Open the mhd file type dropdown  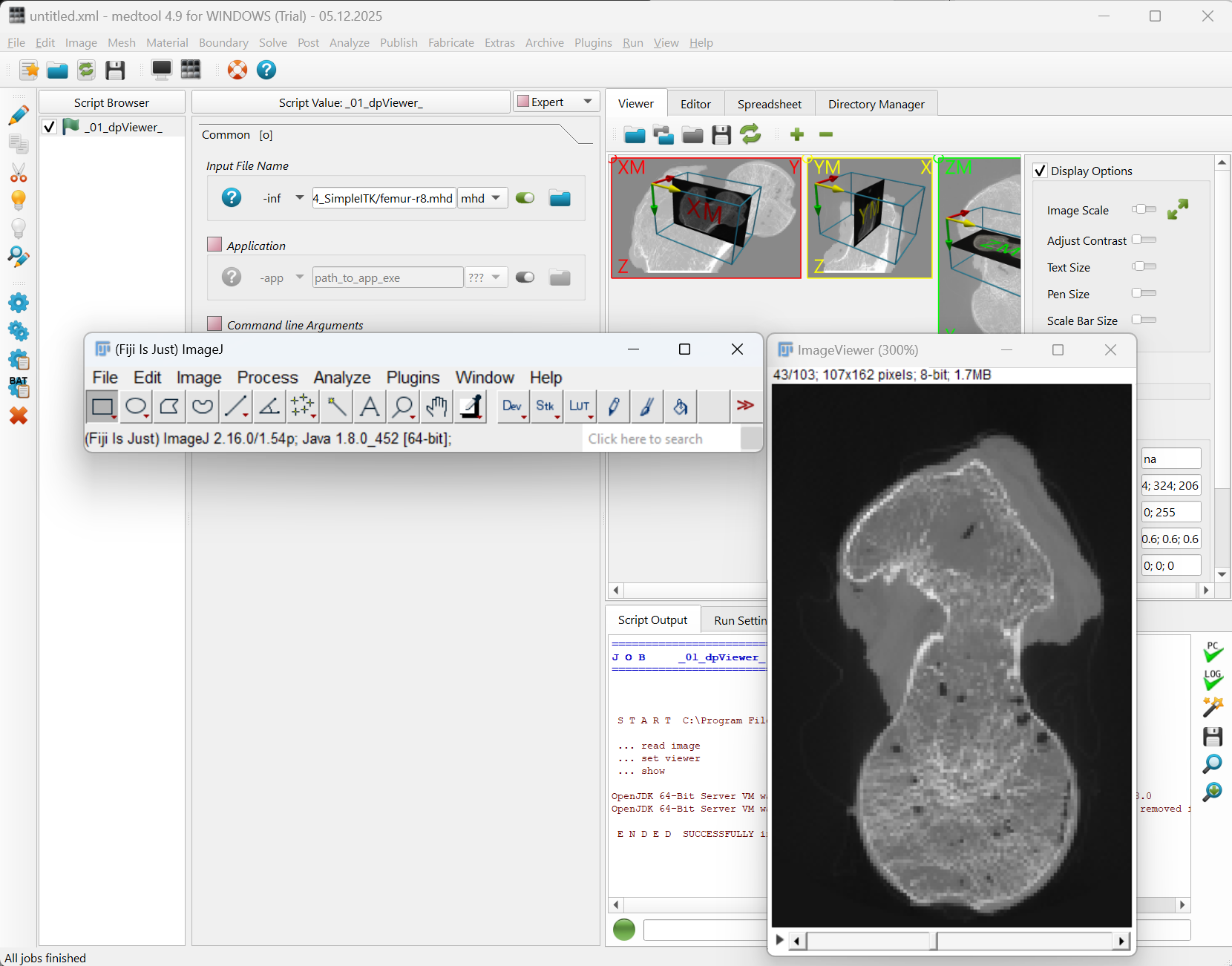[x=482, y=198]
